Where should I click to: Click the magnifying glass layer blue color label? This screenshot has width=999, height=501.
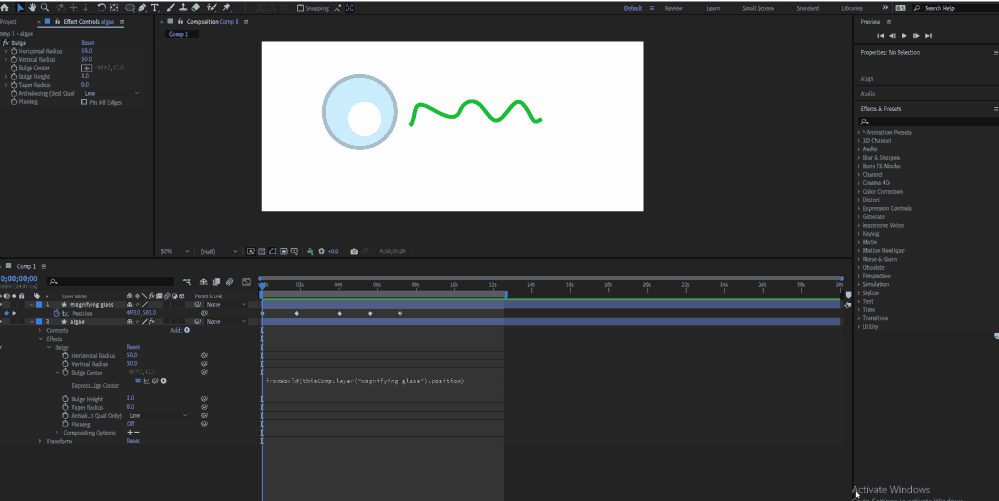(39, 305)
